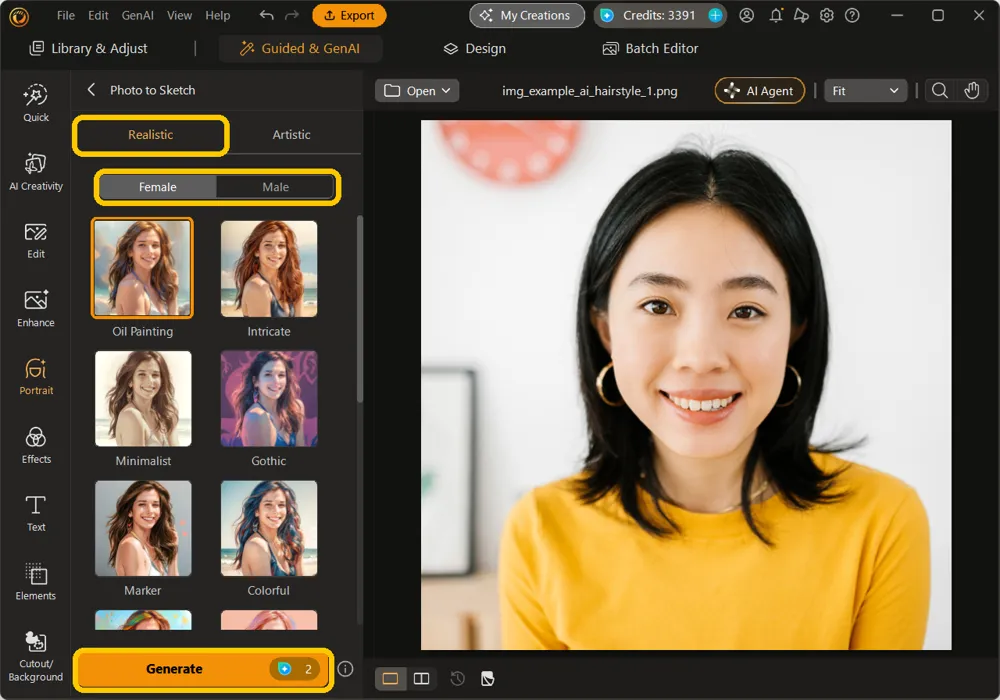Open the Help menu
Image resolution: width=1000 pixels, height=700 pixels.
pos(217,15)
